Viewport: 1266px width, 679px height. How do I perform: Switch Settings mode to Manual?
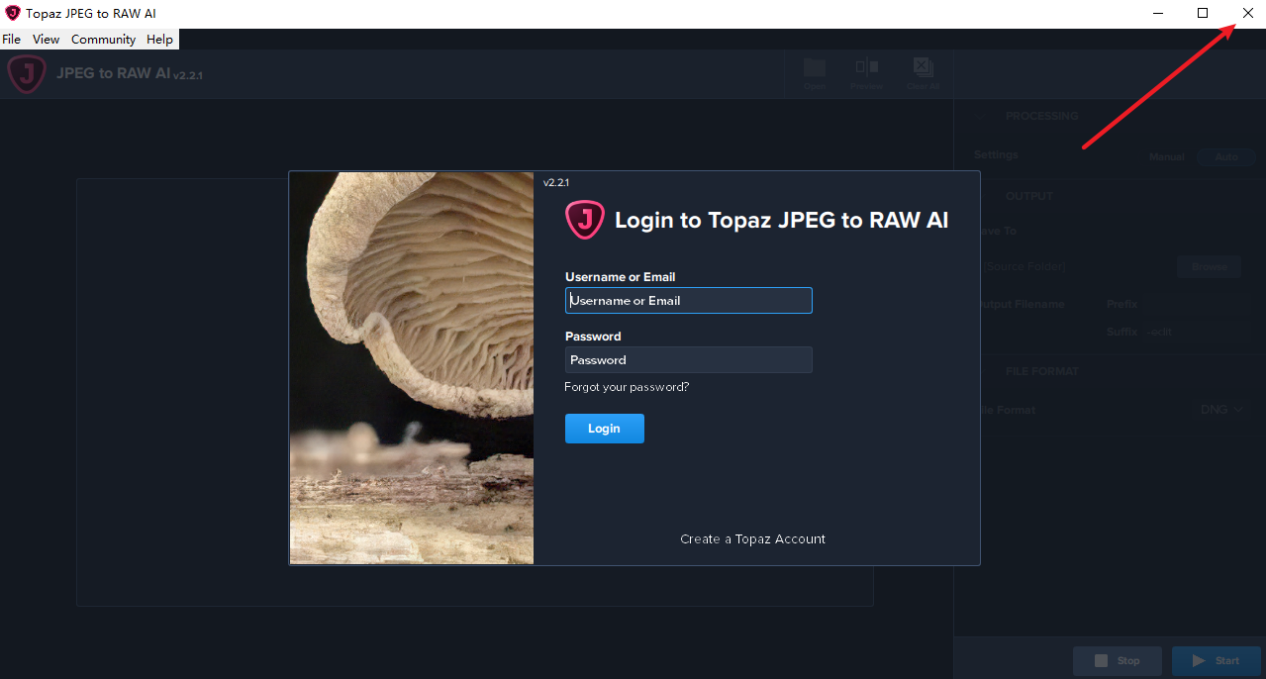1166,157
